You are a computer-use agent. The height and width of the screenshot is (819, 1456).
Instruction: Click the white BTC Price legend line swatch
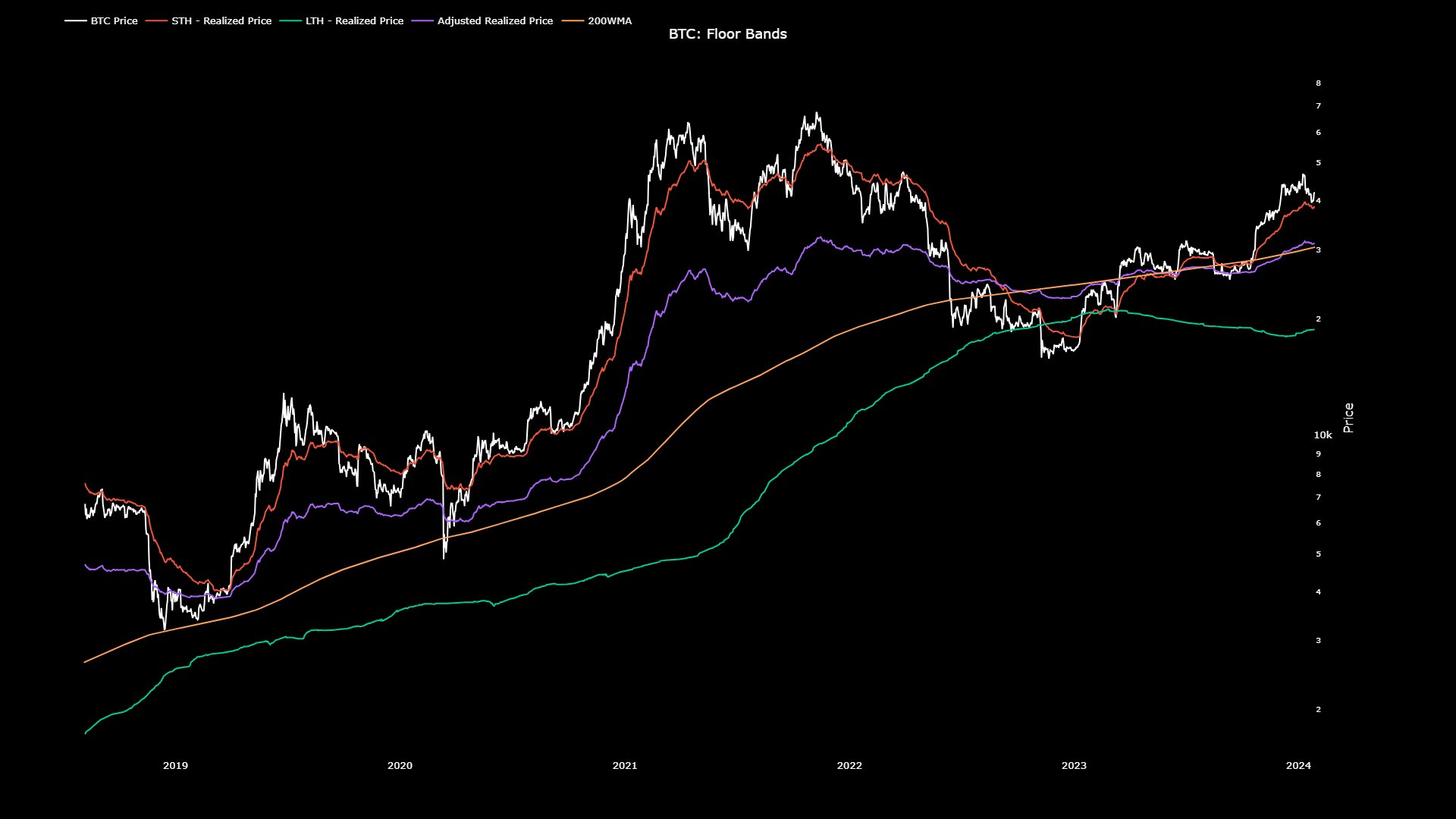76,21
